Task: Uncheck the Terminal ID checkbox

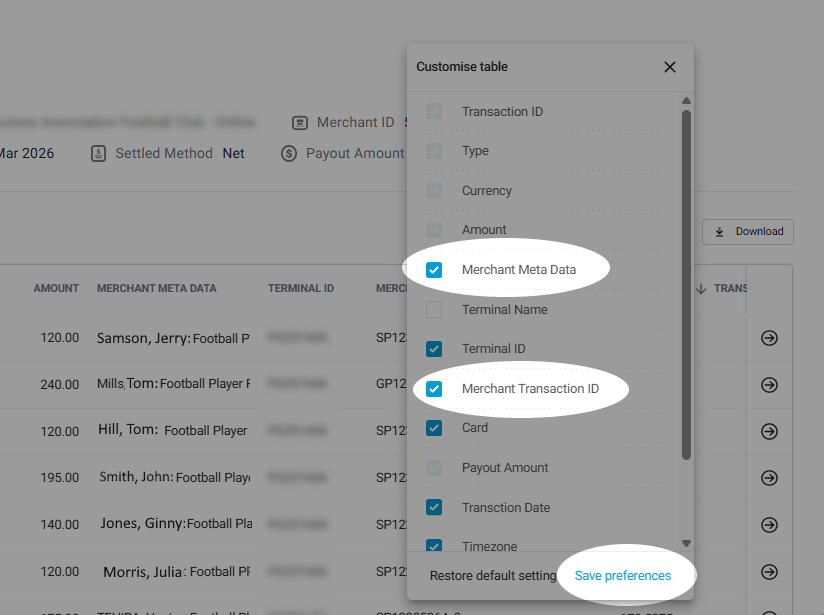Action: [x=434, y=349]
